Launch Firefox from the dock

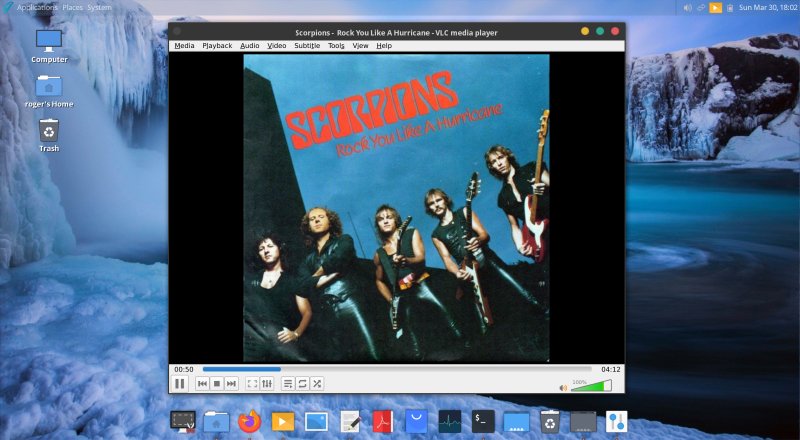coord(249,422)
